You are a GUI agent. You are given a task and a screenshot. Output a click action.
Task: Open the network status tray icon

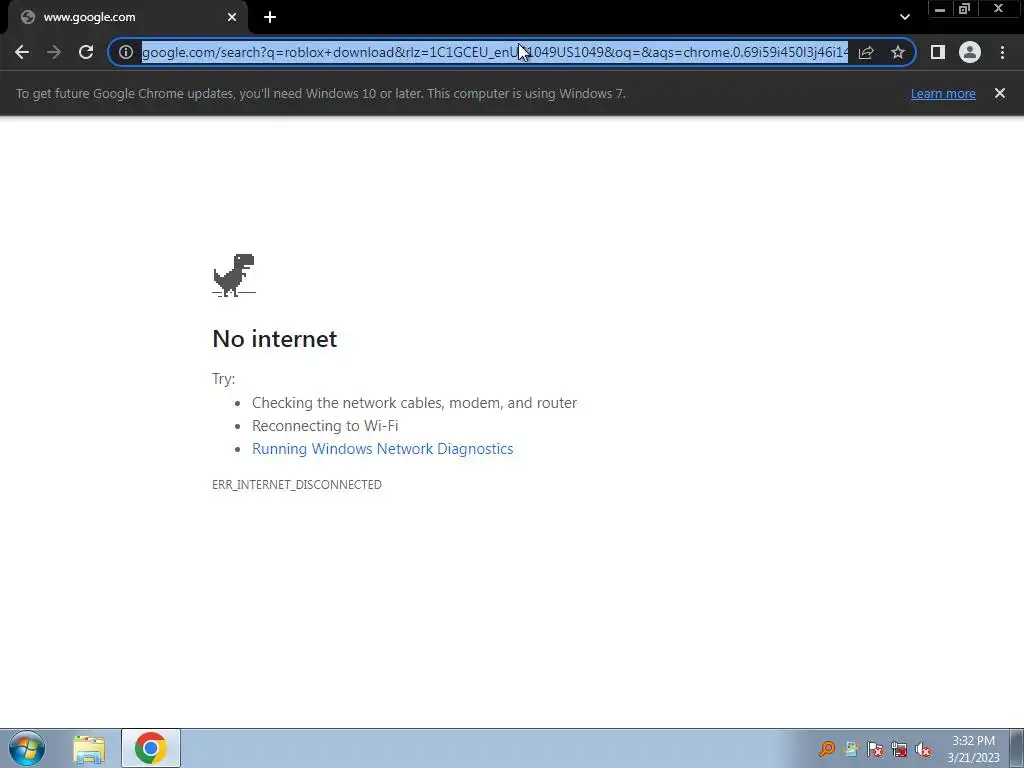coord(899,748)
